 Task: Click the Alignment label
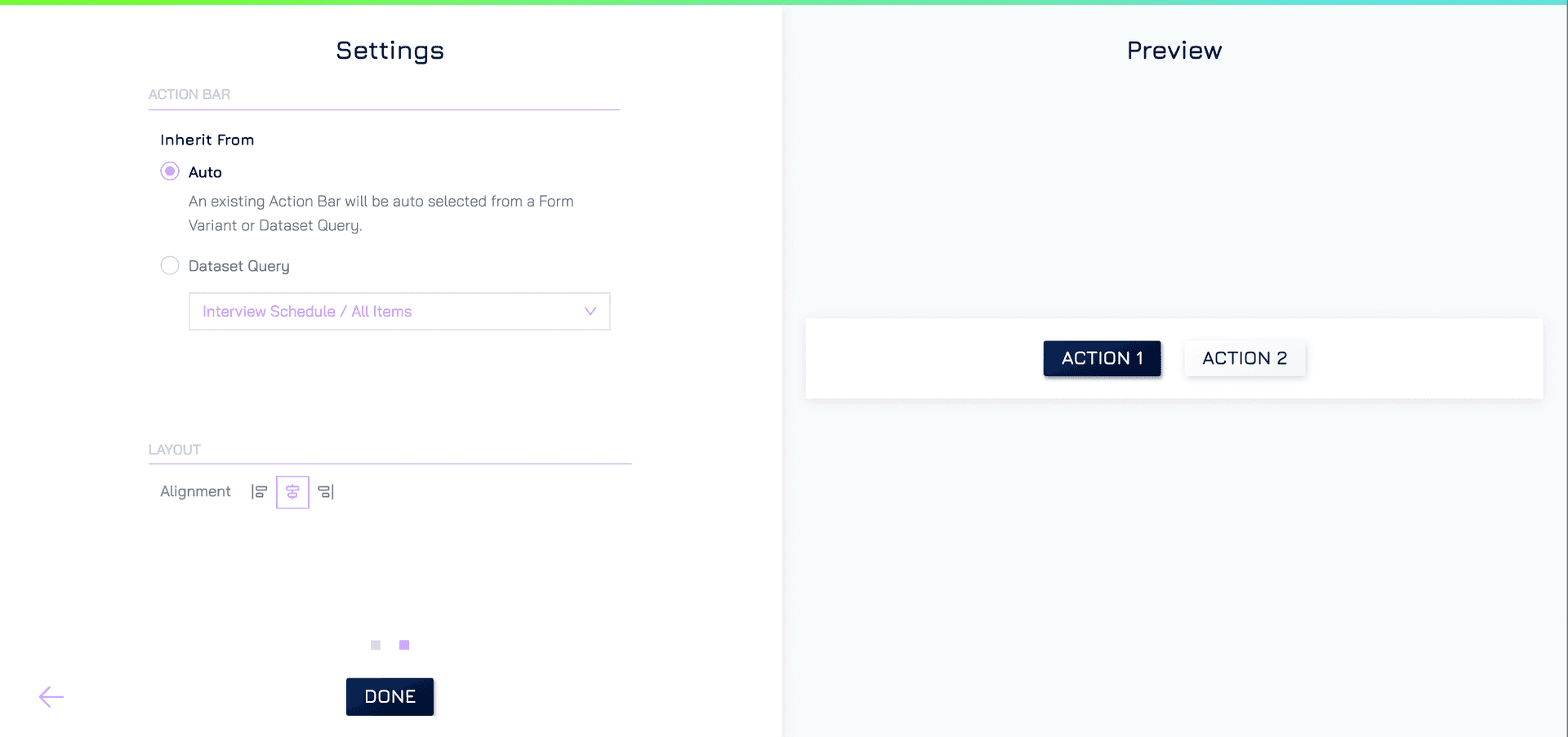[x=195, y=491]
